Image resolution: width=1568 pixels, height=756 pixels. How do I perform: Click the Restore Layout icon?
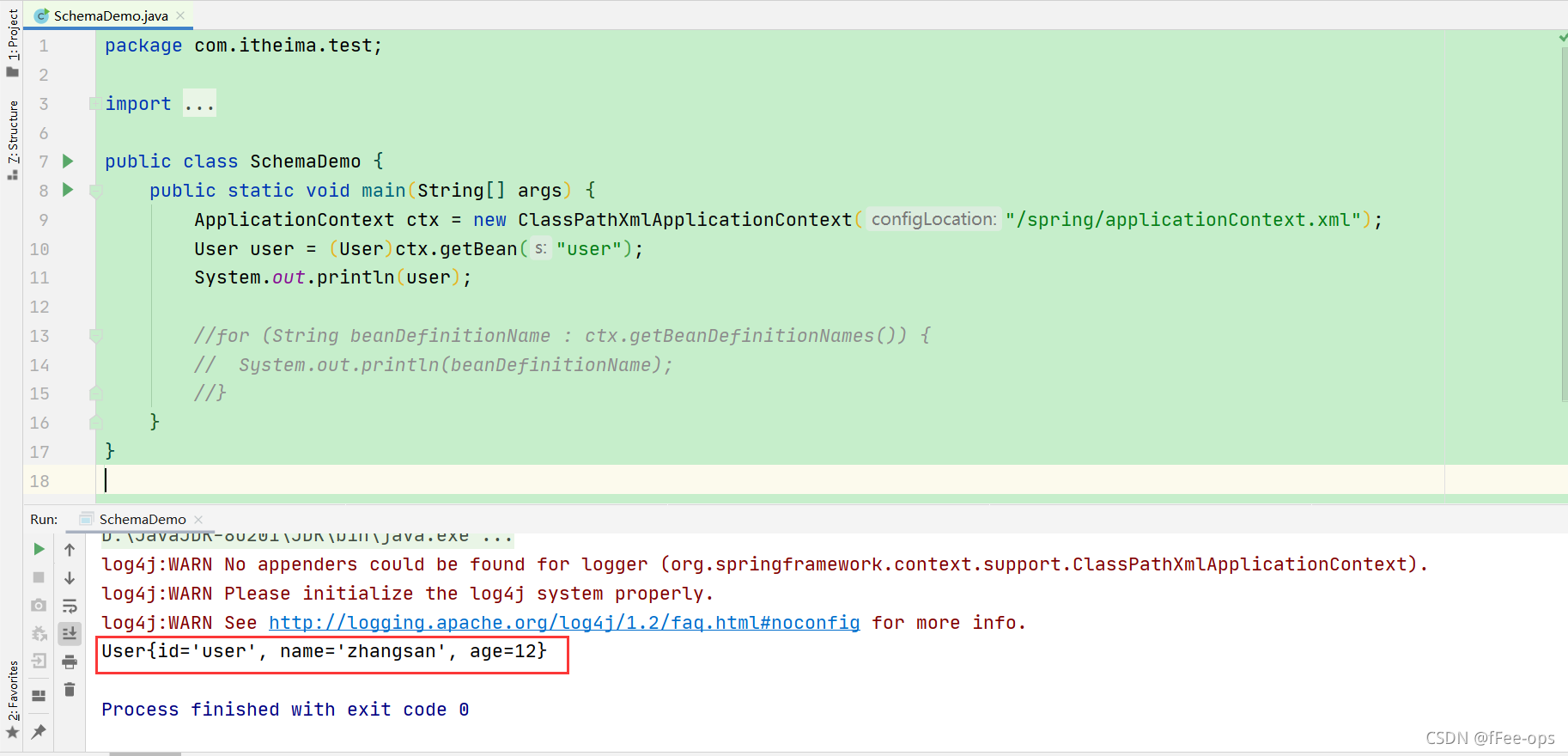[39, 696]
